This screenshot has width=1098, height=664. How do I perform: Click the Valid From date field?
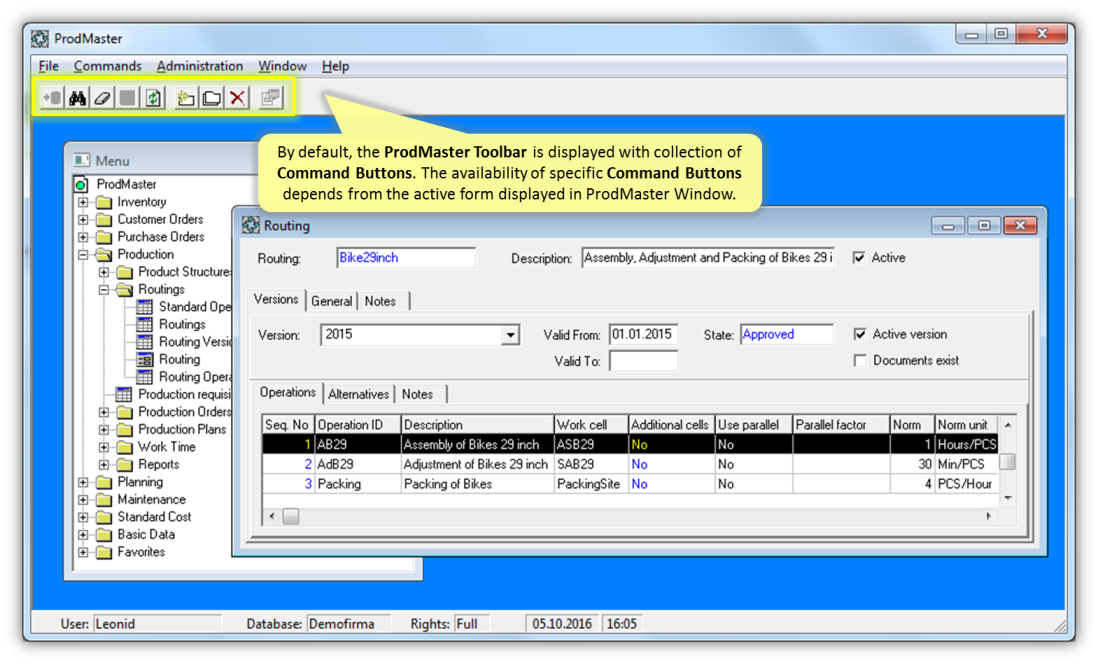[x=643, y=334]
